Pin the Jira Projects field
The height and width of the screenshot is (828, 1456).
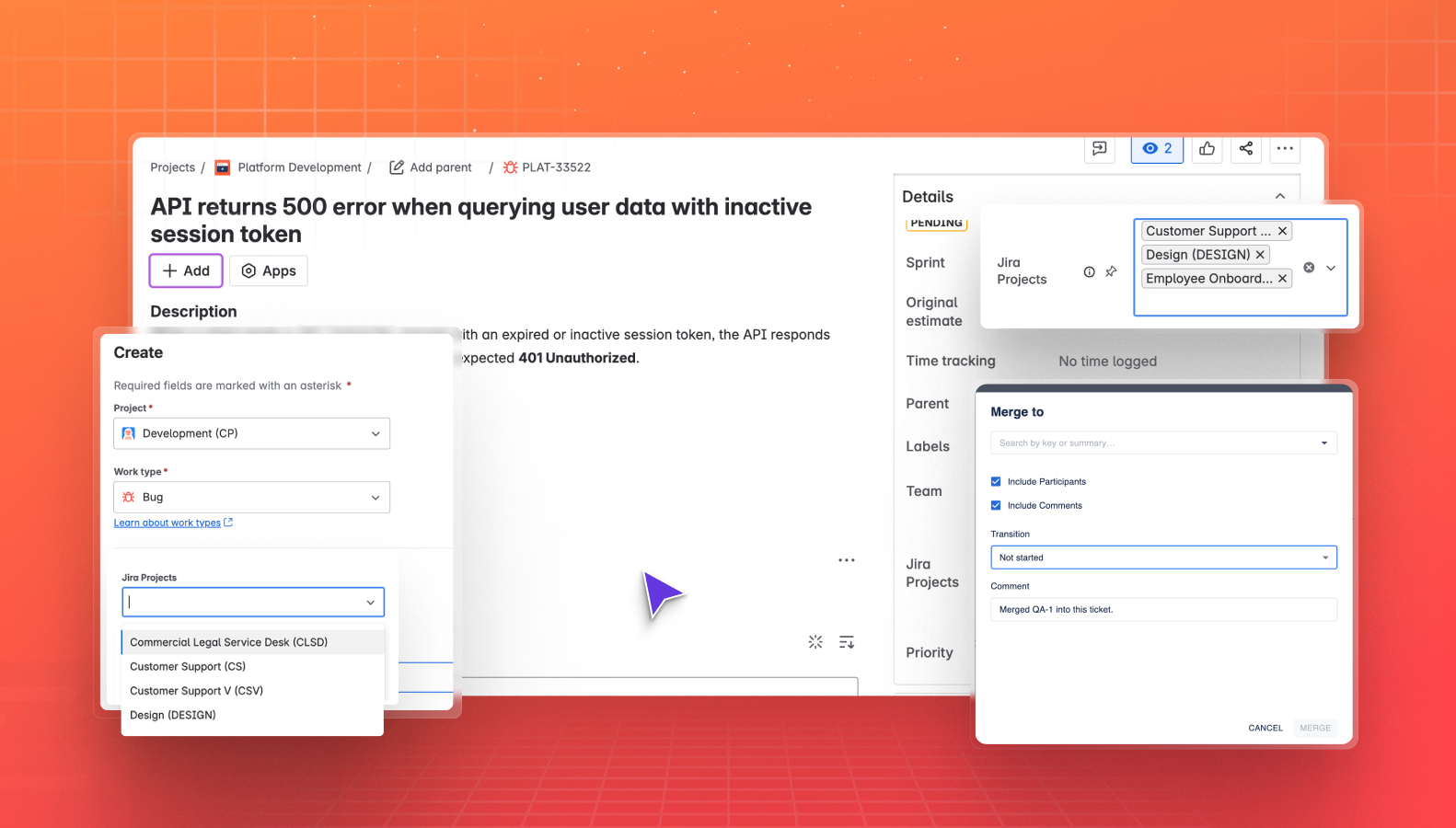pos(1111,271)
